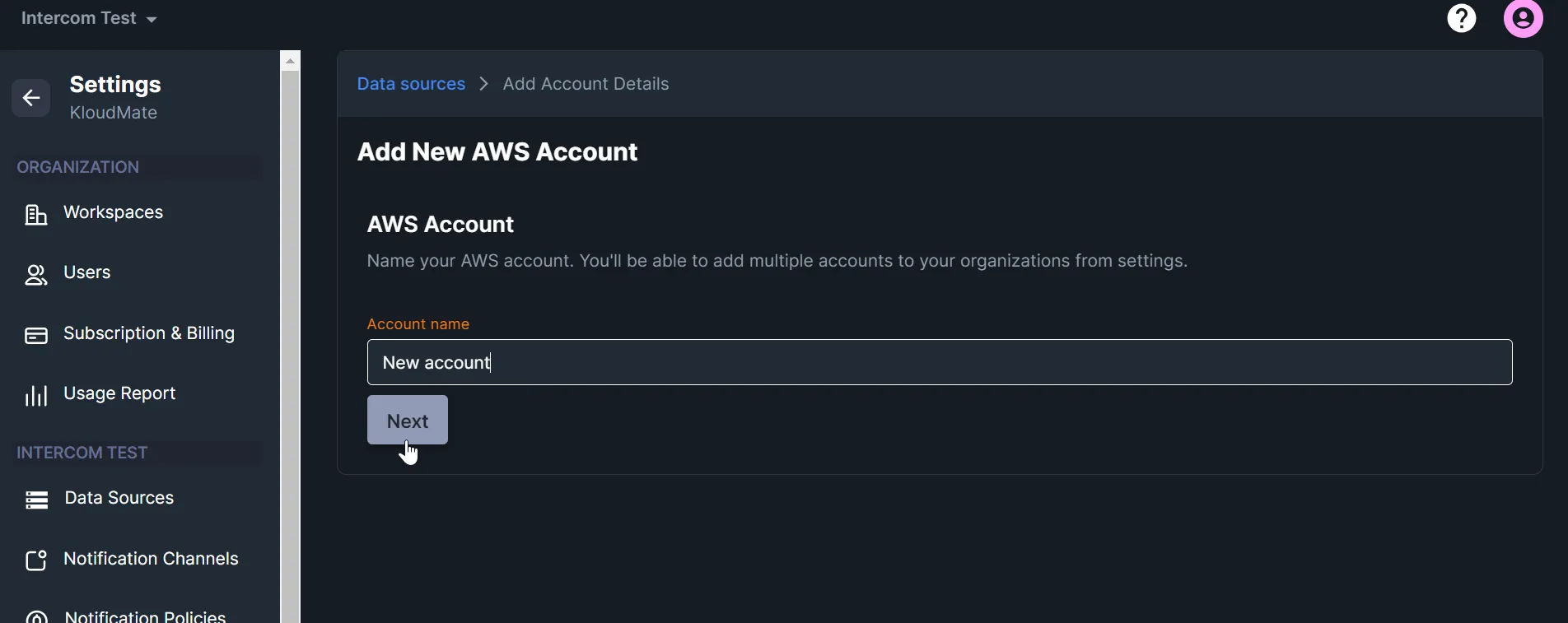Open Notification Policies in sidebar

145,616
